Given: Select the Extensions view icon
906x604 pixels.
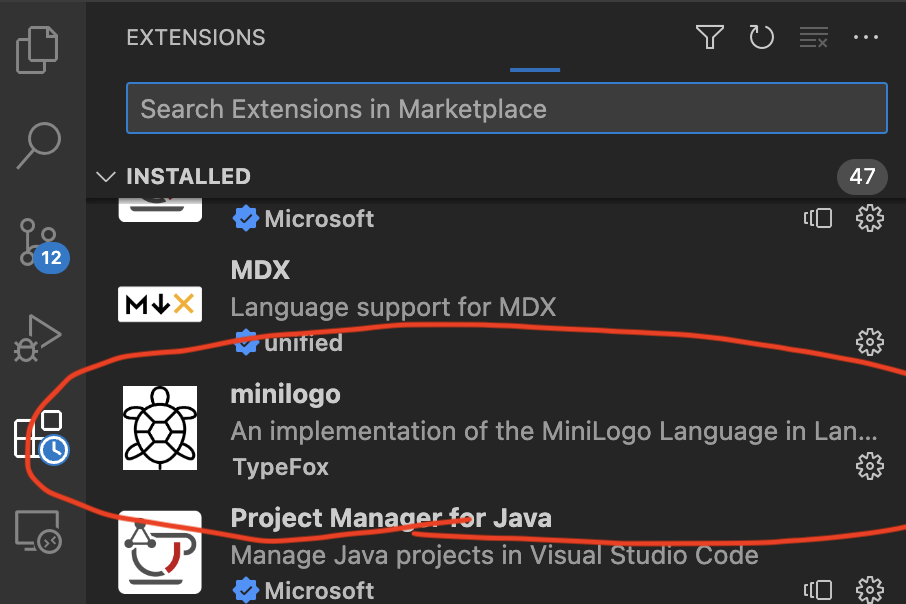Looking at the screenshot, I should pos(40,435).
